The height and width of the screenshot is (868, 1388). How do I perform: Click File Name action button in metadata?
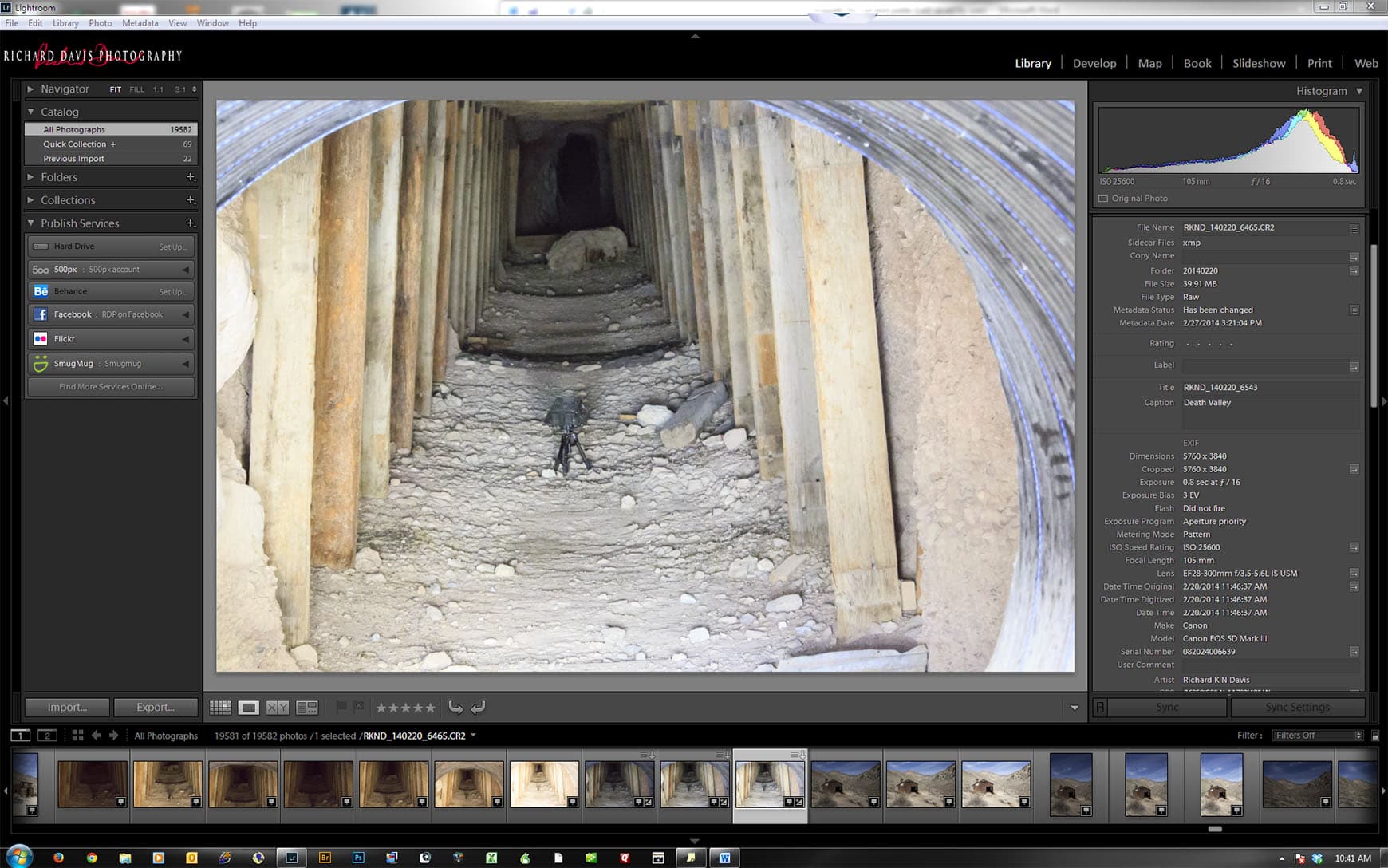(x=1354, y=228)
